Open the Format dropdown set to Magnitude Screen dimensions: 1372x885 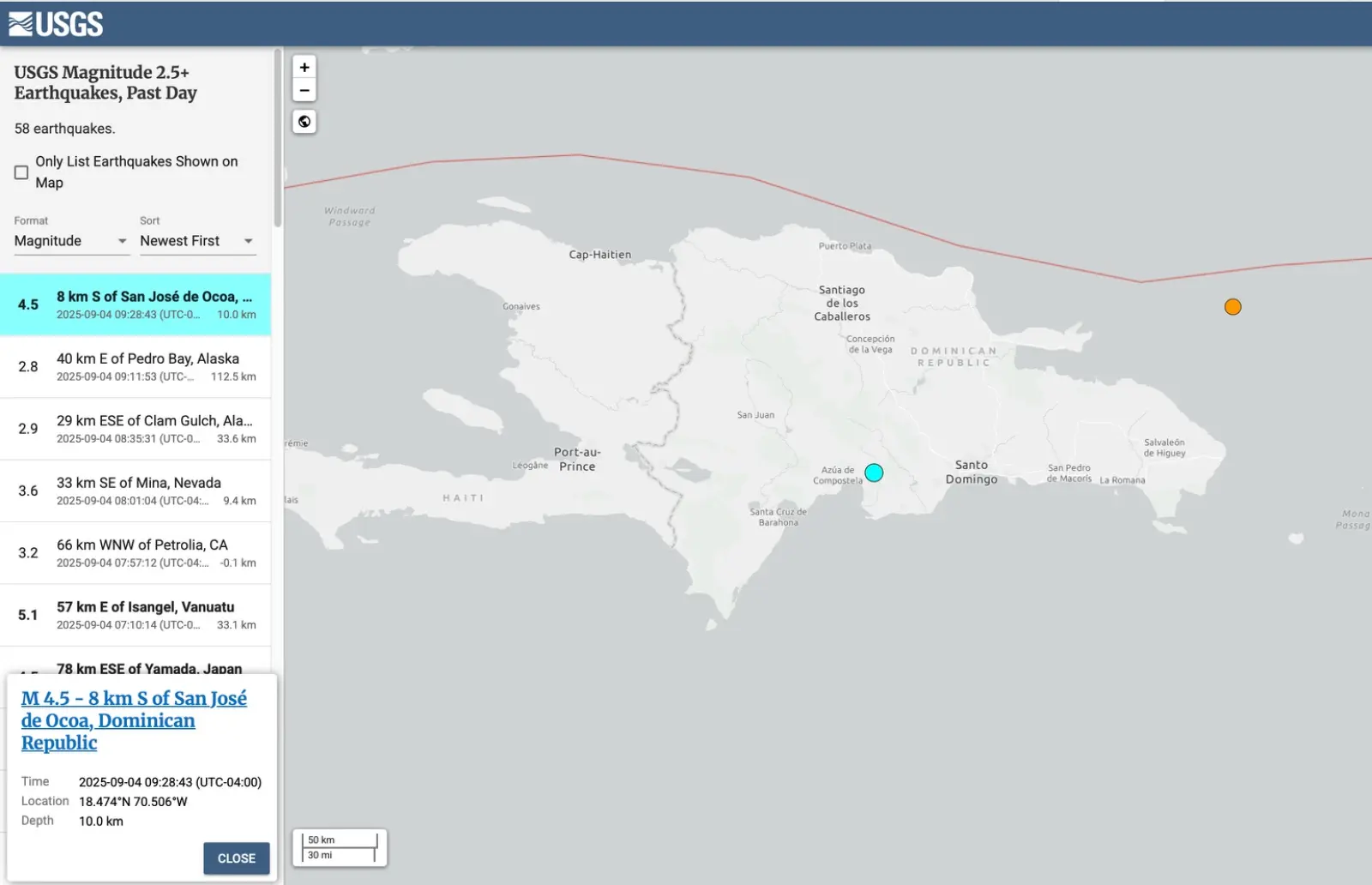coord(70,241)
